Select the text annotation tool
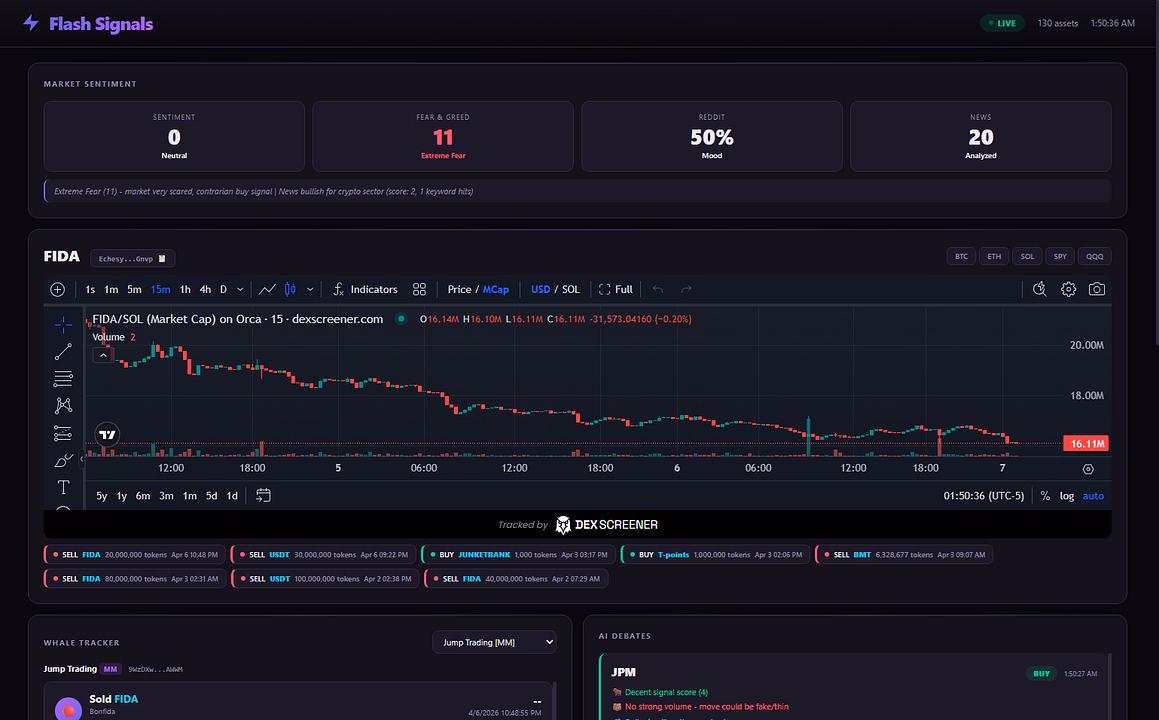1159x720 pixels. [x=63, y=487]
